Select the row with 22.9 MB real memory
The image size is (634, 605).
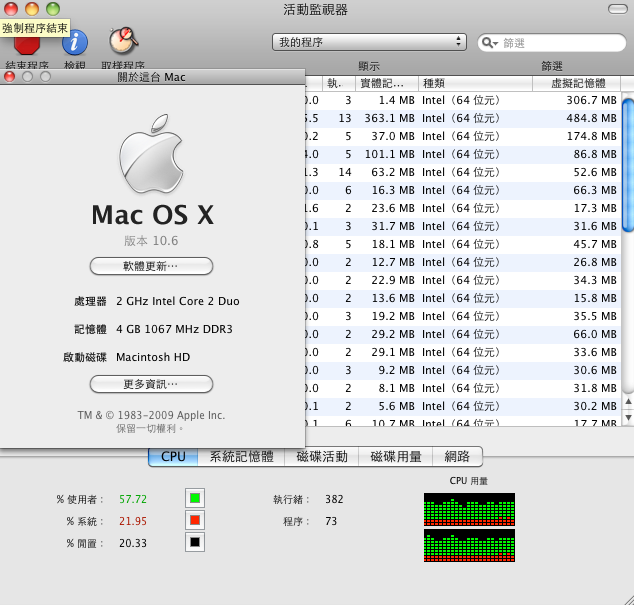(463, 280)
